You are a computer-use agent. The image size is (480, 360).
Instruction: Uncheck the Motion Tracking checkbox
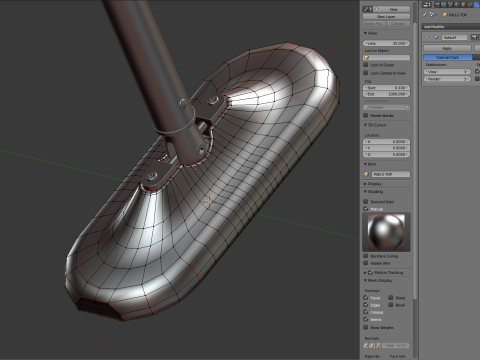tap(370, 272)
